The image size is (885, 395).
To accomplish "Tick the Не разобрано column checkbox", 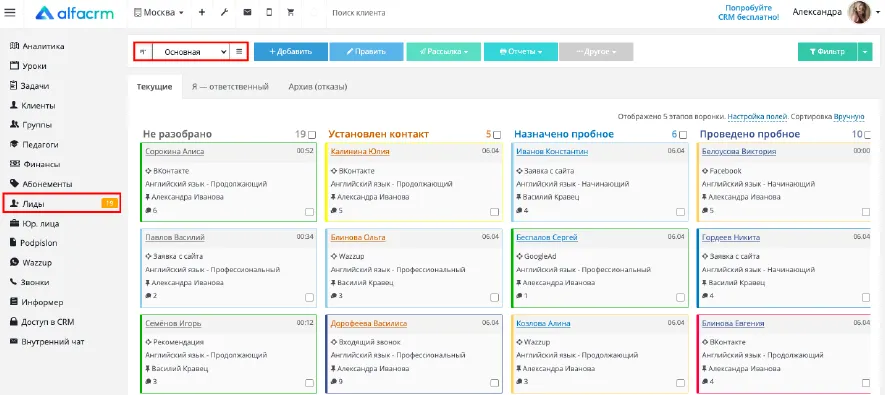I will [312, 135].
